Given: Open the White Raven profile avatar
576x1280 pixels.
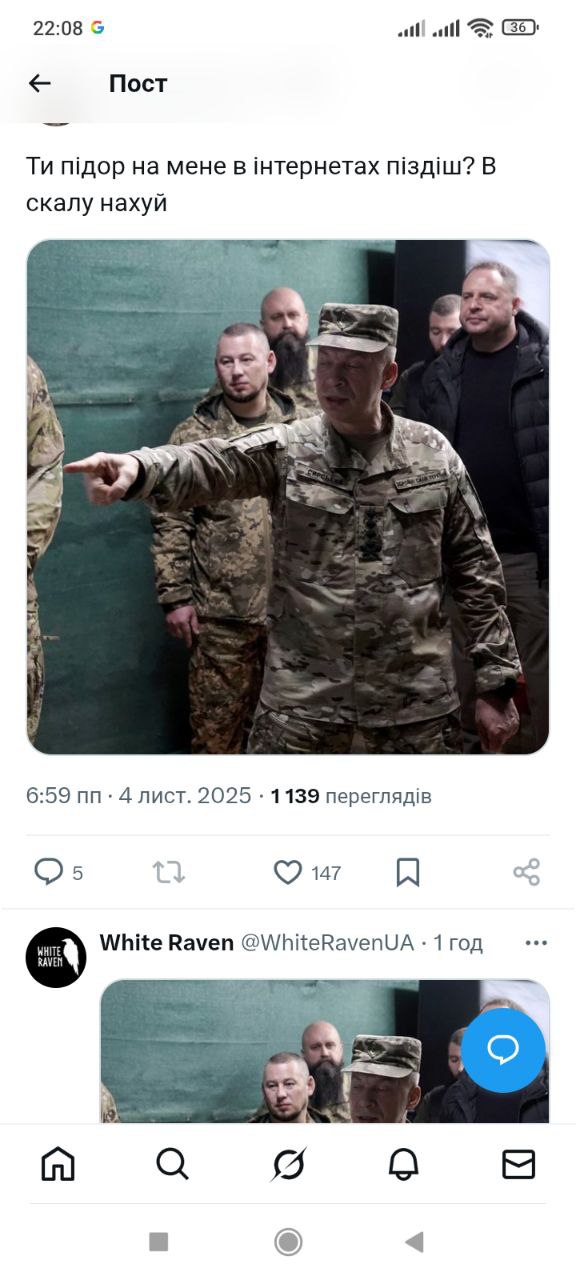Looking at the screenshot, I should point(56,957).
